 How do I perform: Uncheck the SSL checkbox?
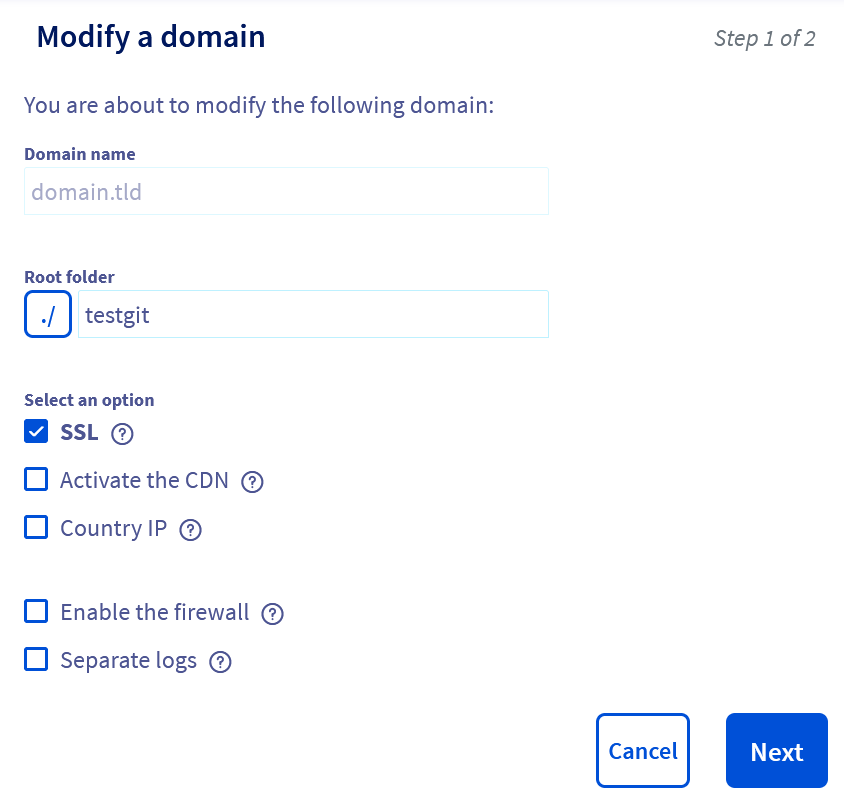coord(36,432)
